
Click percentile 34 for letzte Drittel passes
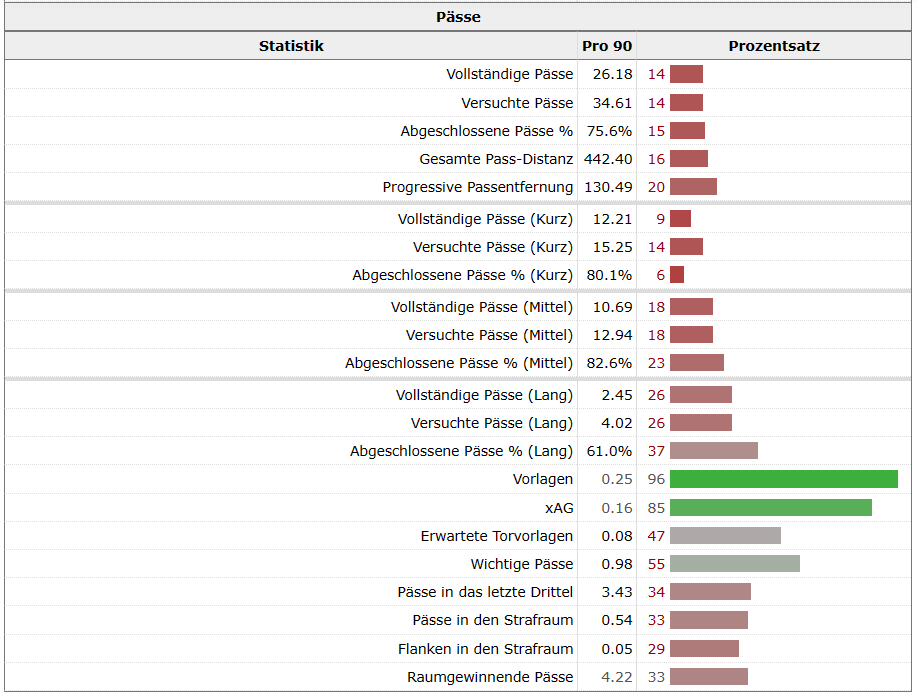pos(656,593)
